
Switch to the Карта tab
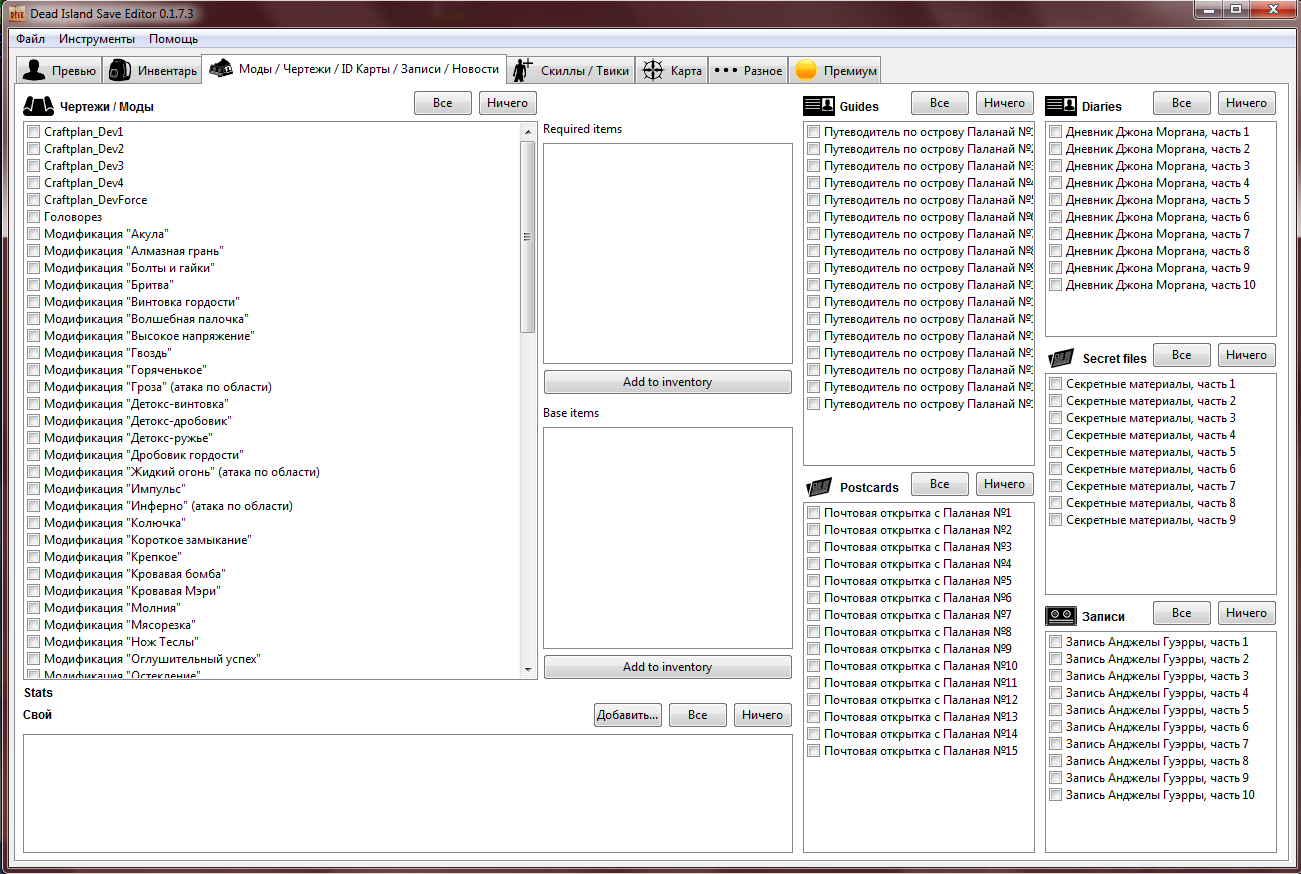click(x=672, y=70)
